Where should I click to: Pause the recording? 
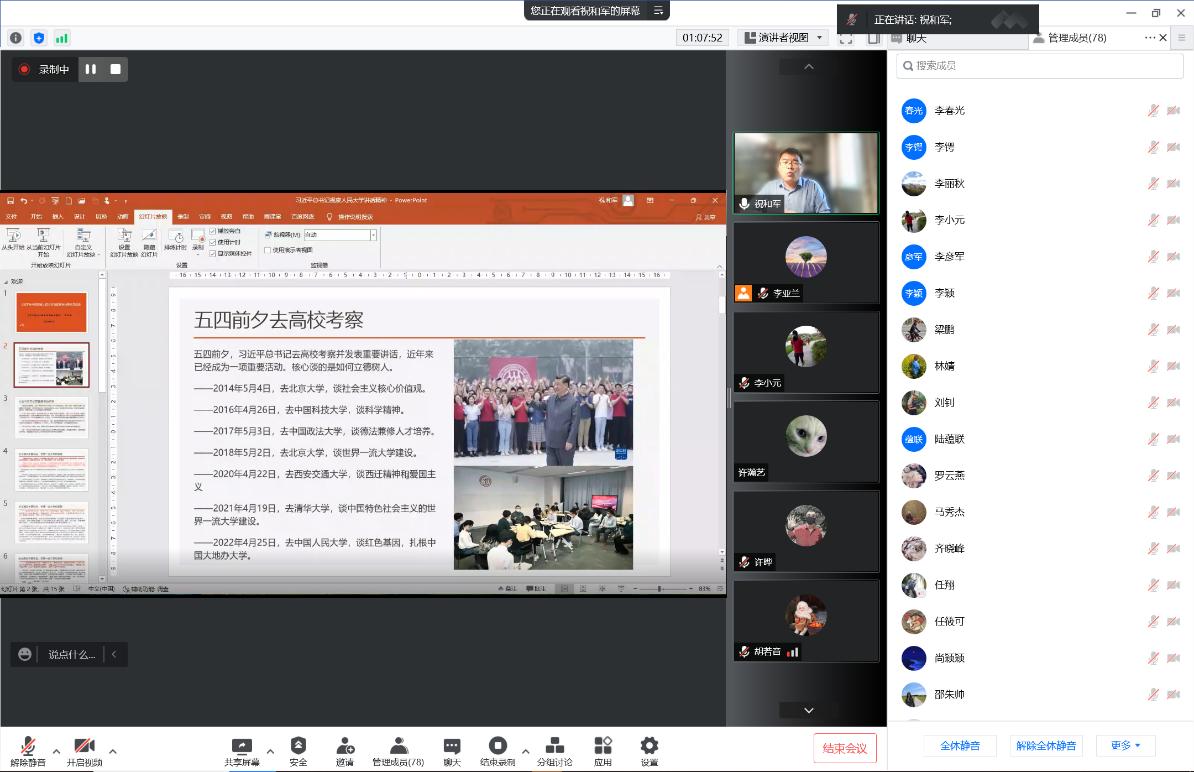(91, 69)
